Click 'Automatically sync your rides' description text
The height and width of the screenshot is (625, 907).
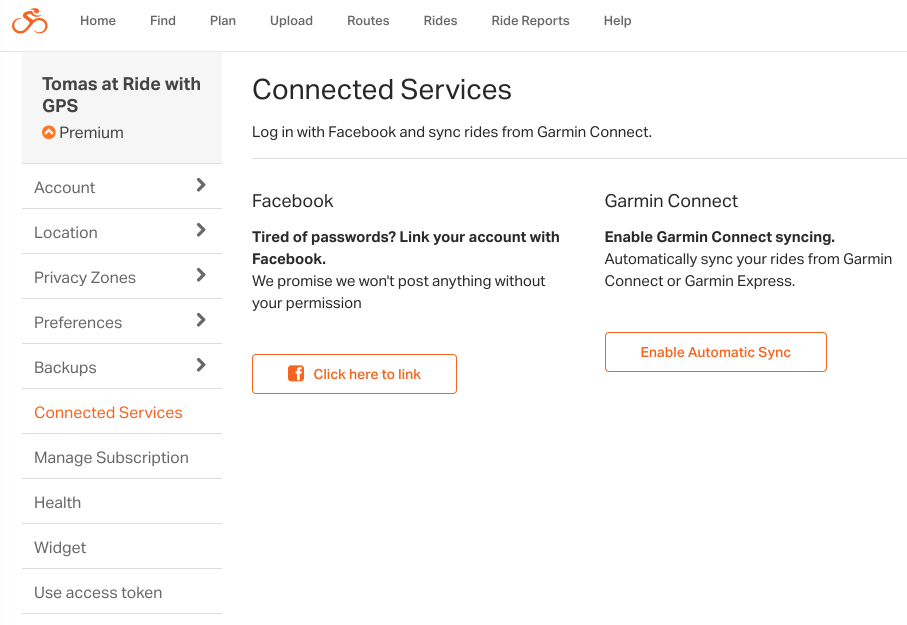coord(748,270)
